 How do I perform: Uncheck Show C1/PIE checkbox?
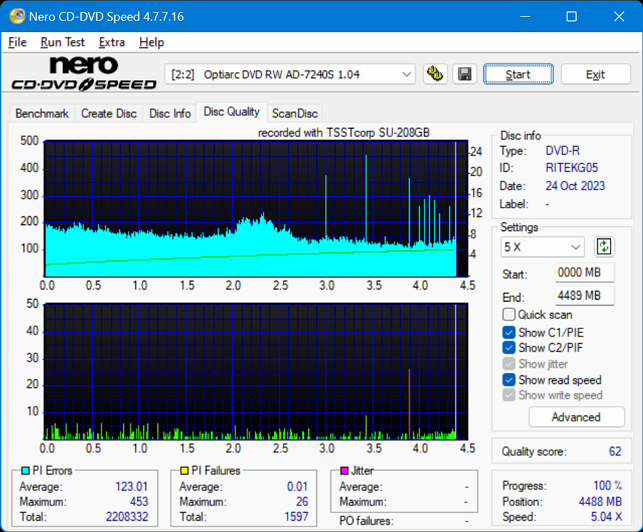coord(508,332)
